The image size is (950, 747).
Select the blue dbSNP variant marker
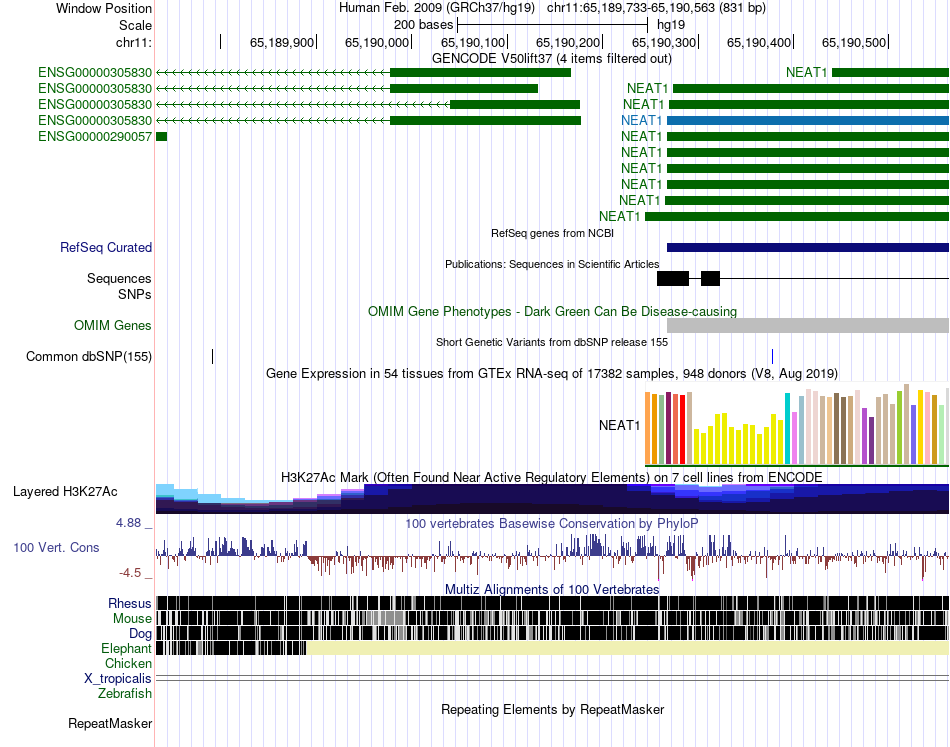[x=772, y=356]
